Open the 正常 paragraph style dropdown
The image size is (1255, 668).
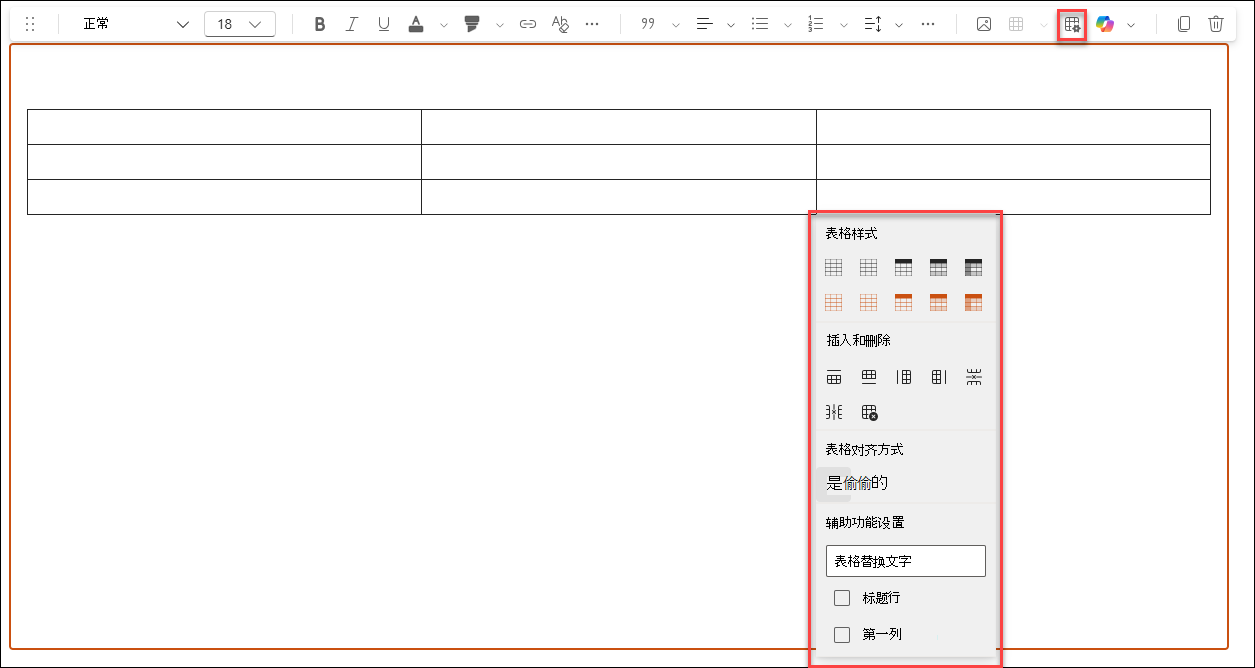coord(134,24)
